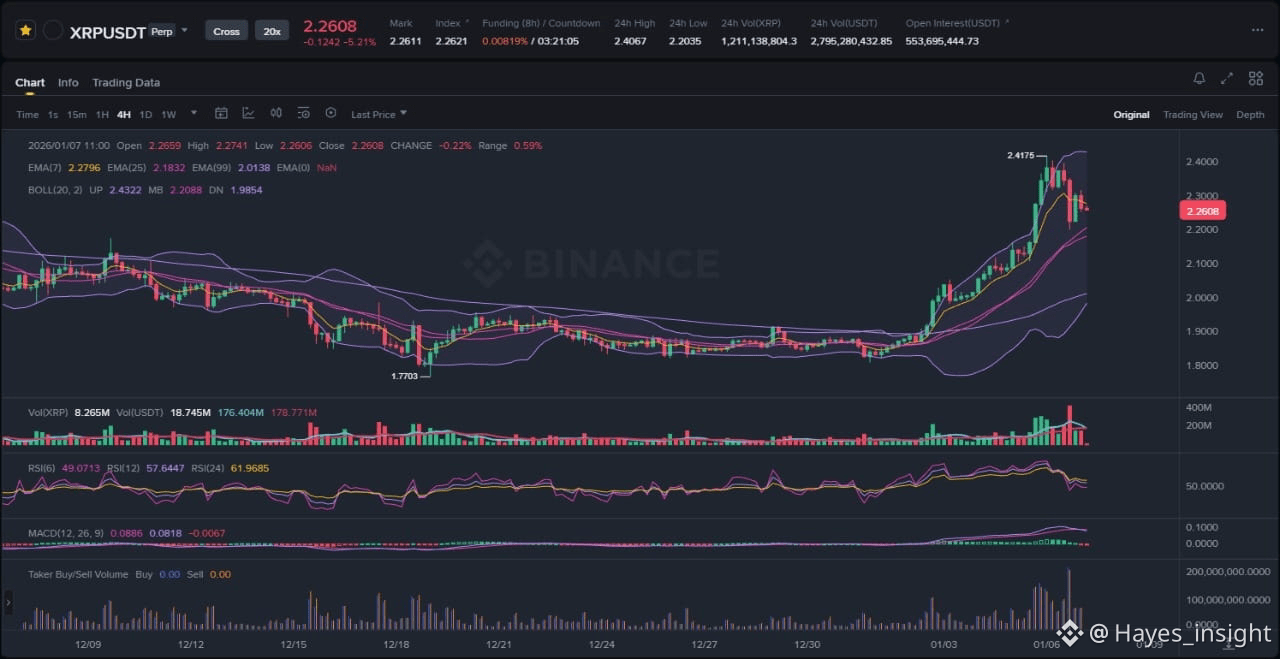The width and height of the screenshot is (1280, 659).
Task: Click the XRP coin logo circle
Action: pos(53,31)
